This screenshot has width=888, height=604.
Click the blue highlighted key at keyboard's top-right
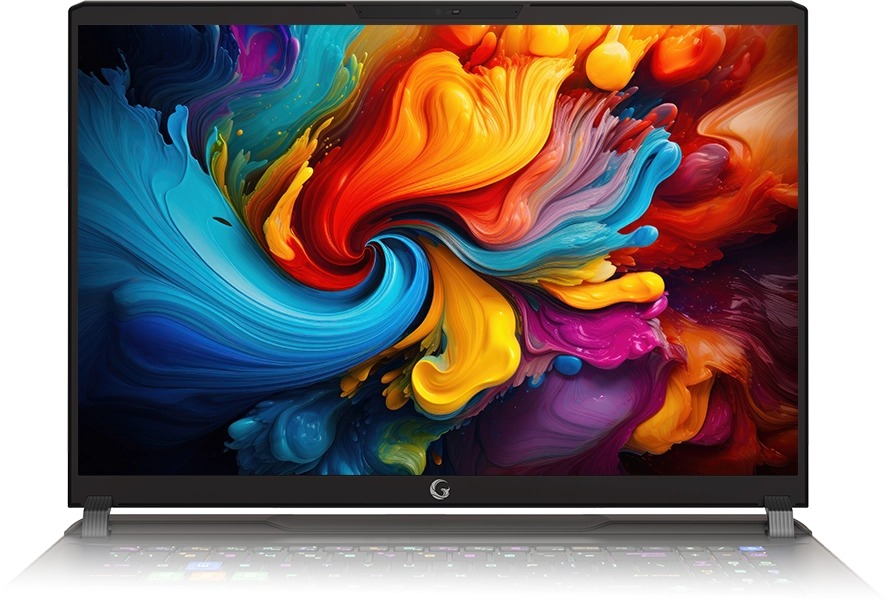752,550
